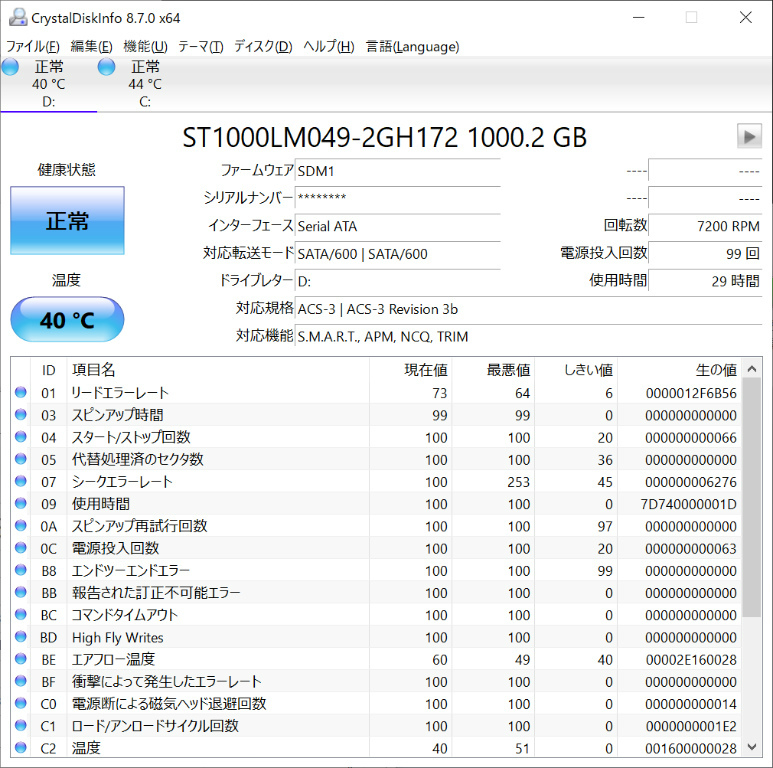Select the High Fly Writes attribute name
Screen dimensions: 773x768
coord(118,637)
